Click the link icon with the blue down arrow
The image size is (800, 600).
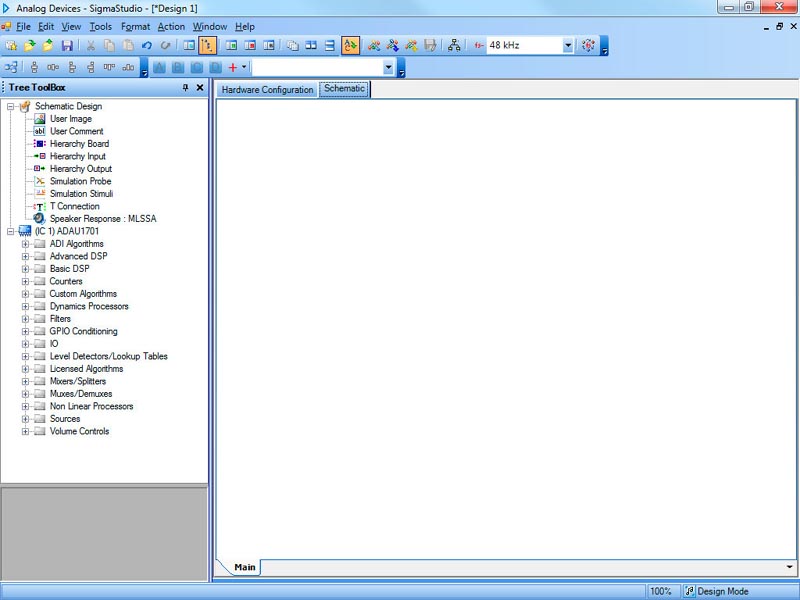pos(392,45)
